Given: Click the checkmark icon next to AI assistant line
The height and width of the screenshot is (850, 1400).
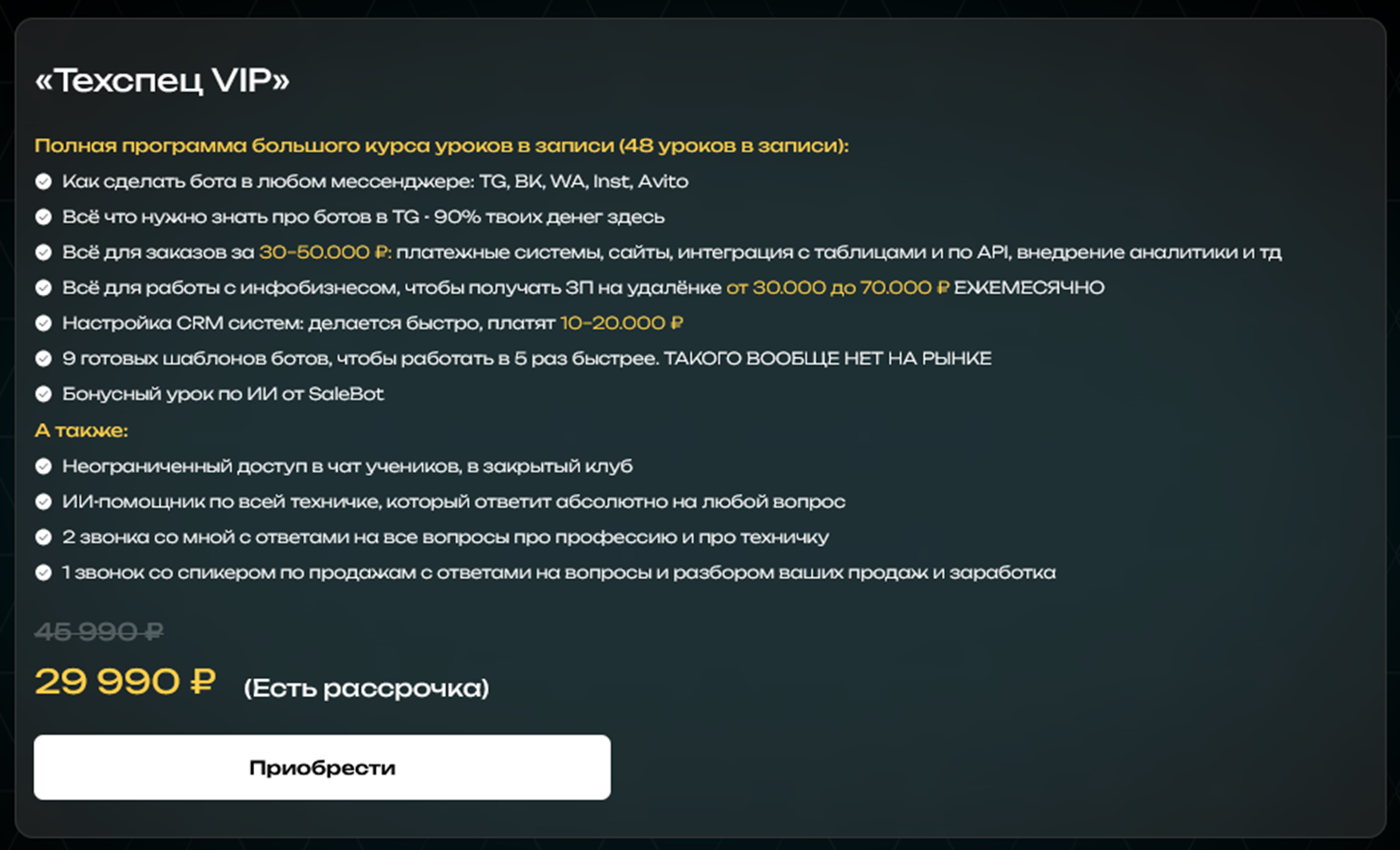Looking at the screenshot, I should (x=43, y=501).
